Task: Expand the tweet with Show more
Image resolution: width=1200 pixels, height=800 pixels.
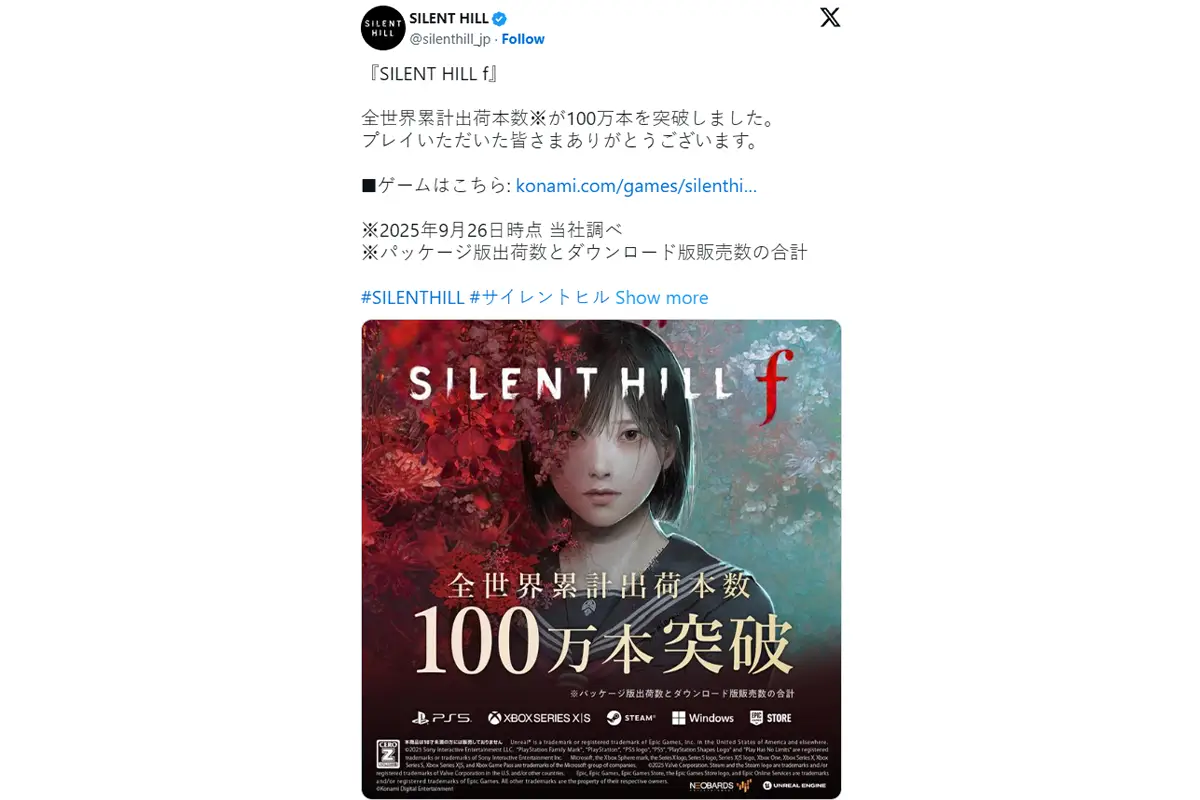Action: coord(662,298)
